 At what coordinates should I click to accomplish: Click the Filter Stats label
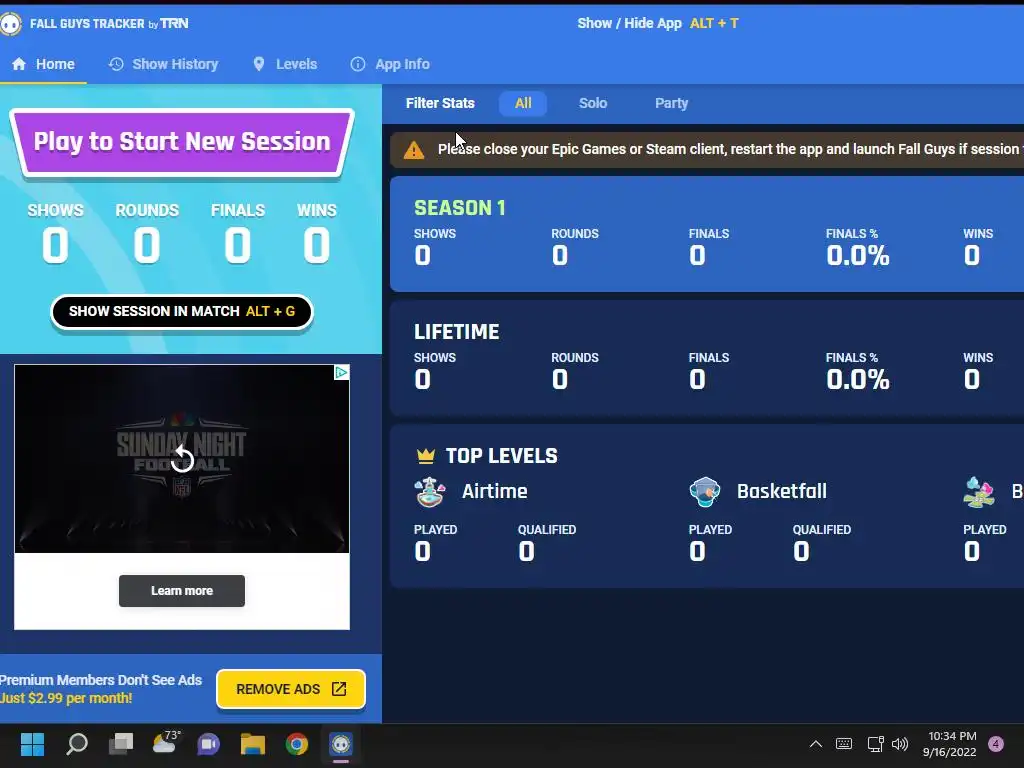pyautogui.click(x=440, y=103)
